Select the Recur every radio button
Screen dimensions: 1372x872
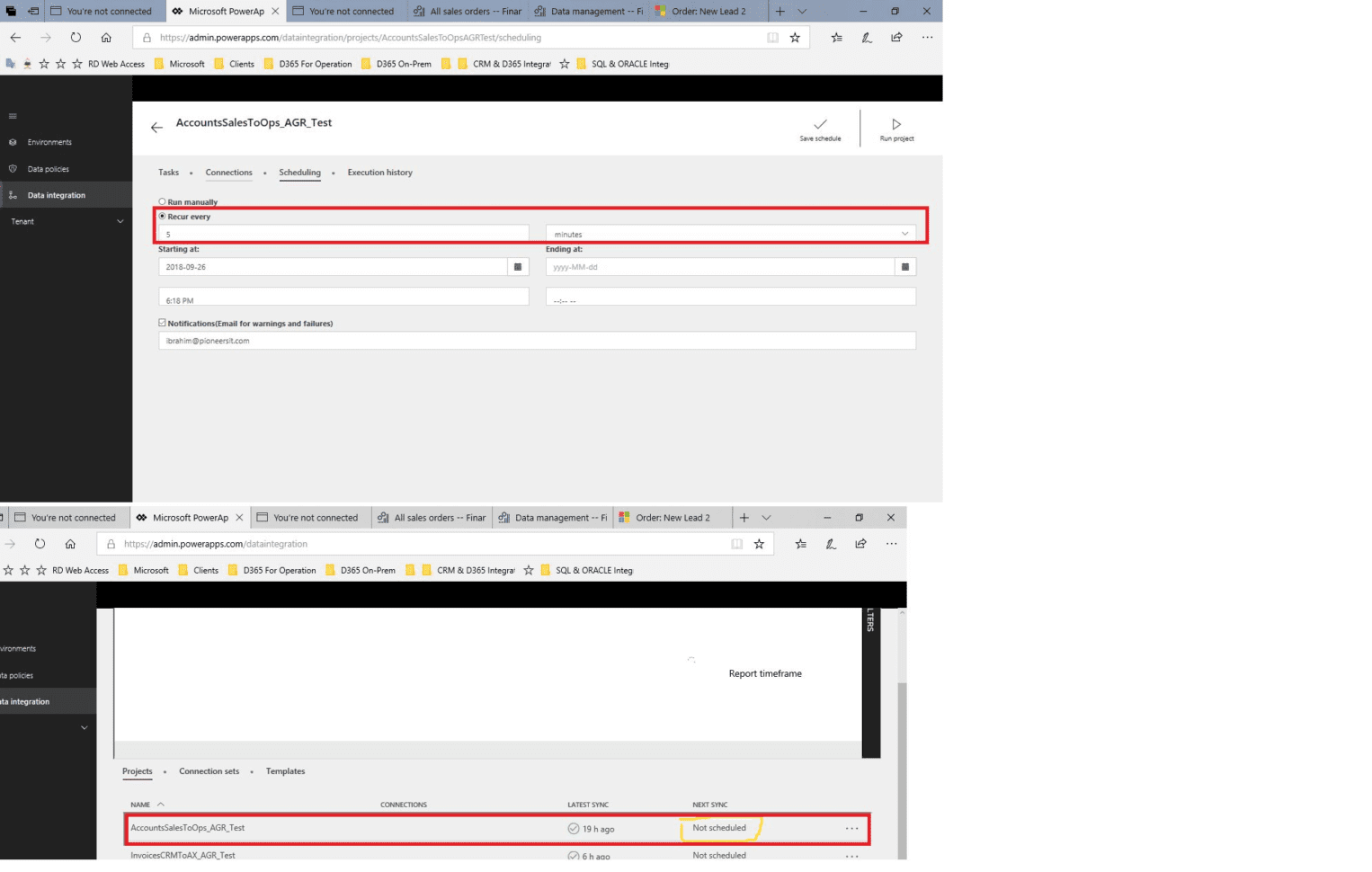tap(162, 217)
